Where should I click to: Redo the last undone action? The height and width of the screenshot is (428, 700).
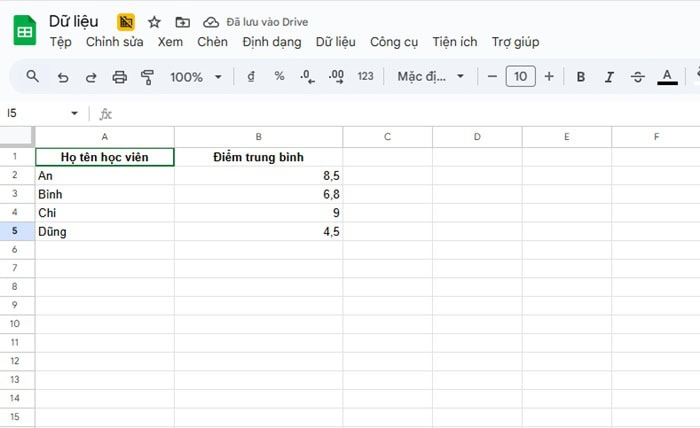click(91, 77)
